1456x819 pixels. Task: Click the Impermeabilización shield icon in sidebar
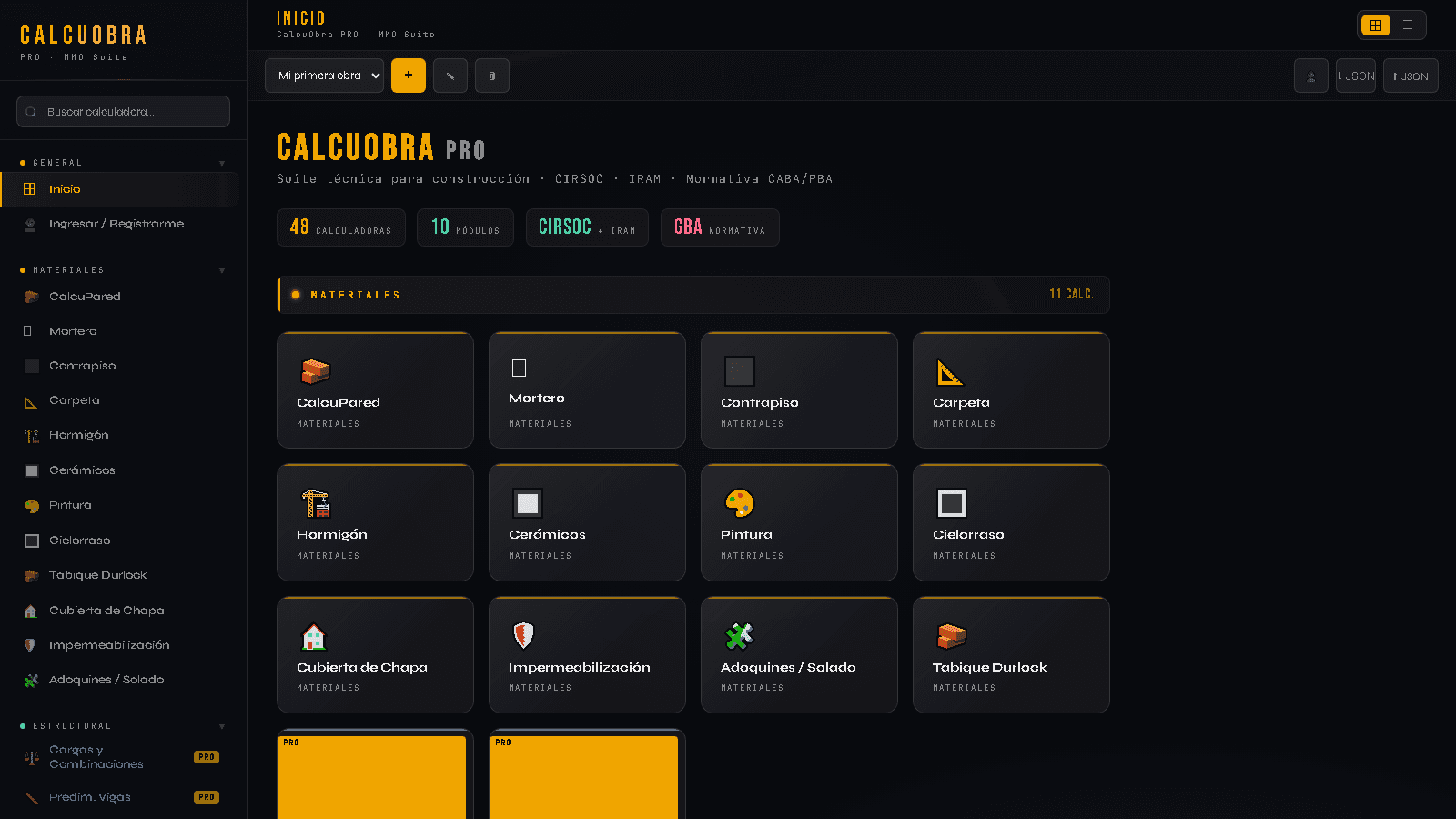point(30,645)
